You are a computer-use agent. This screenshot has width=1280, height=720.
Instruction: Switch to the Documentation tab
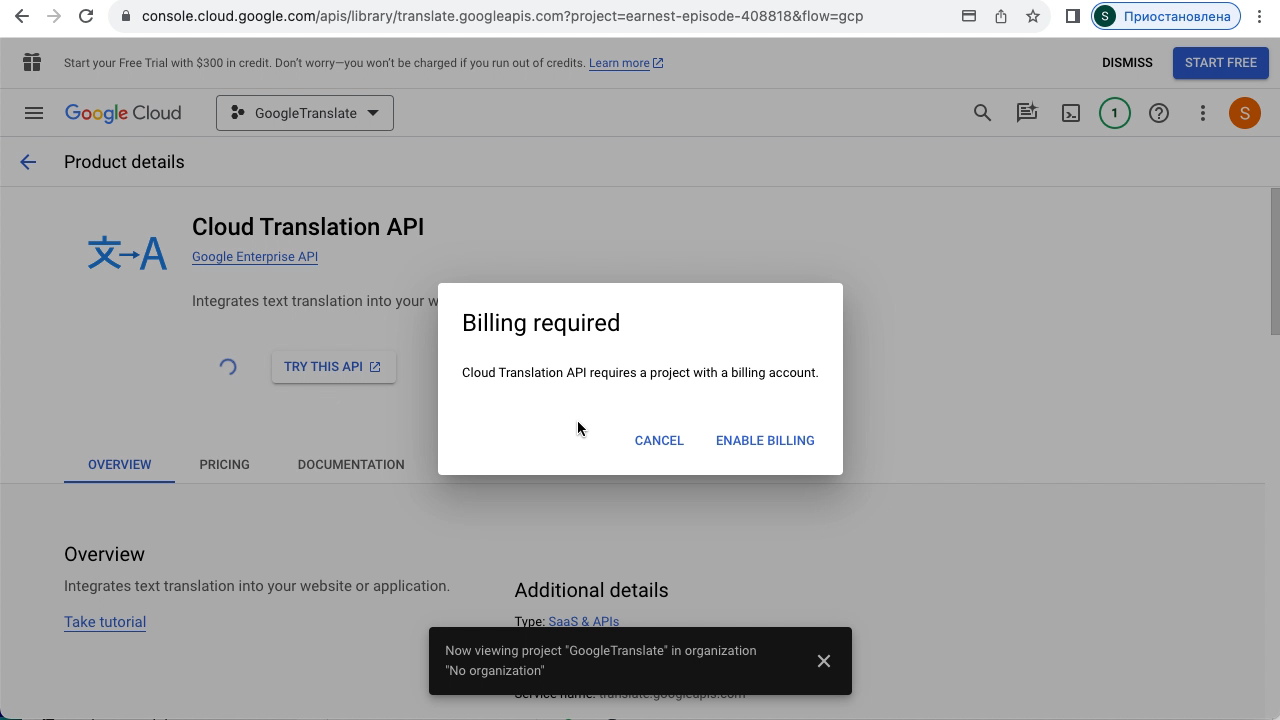[x=351, y=465]
